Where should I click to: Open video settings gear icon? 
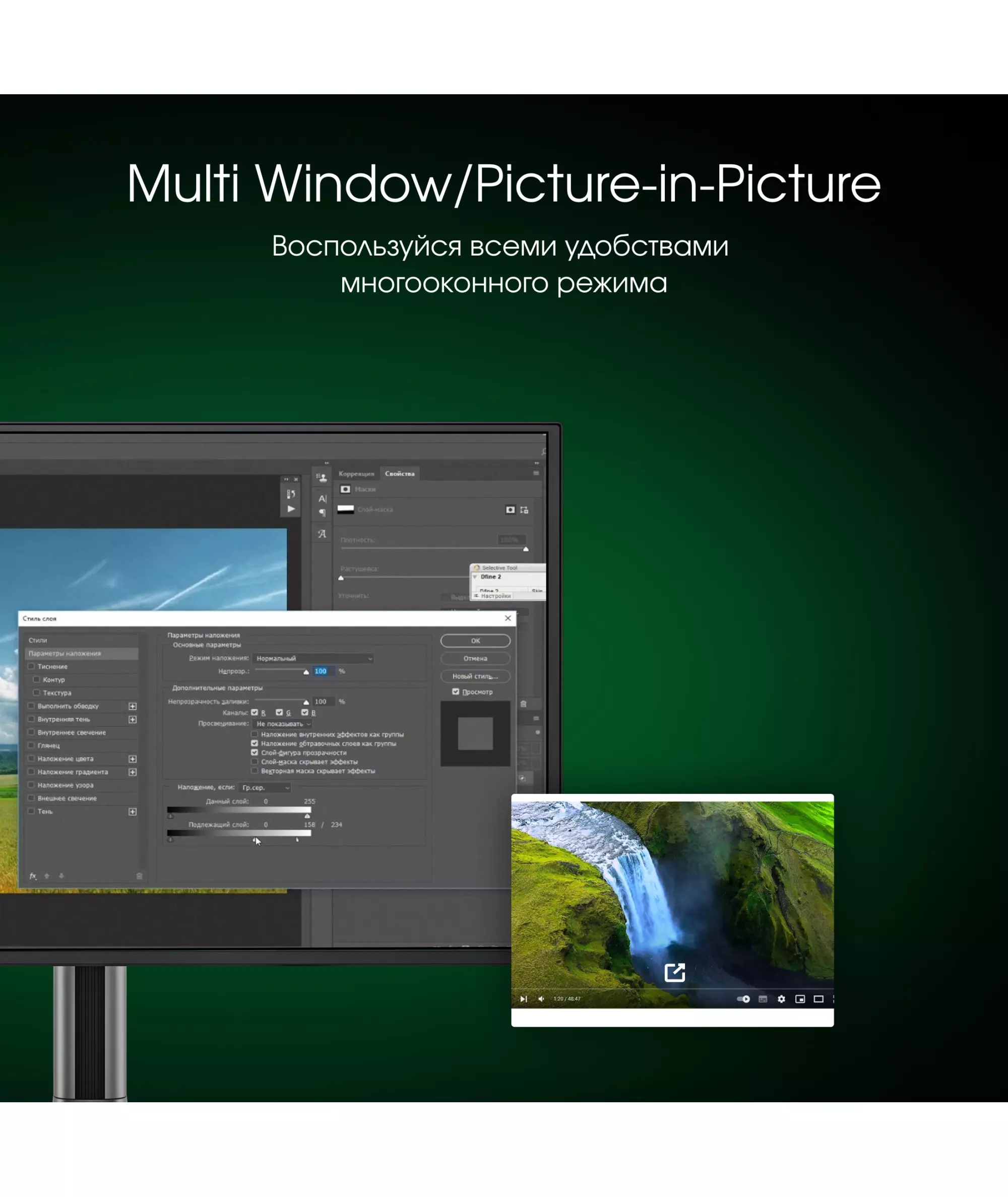(781, 999)
